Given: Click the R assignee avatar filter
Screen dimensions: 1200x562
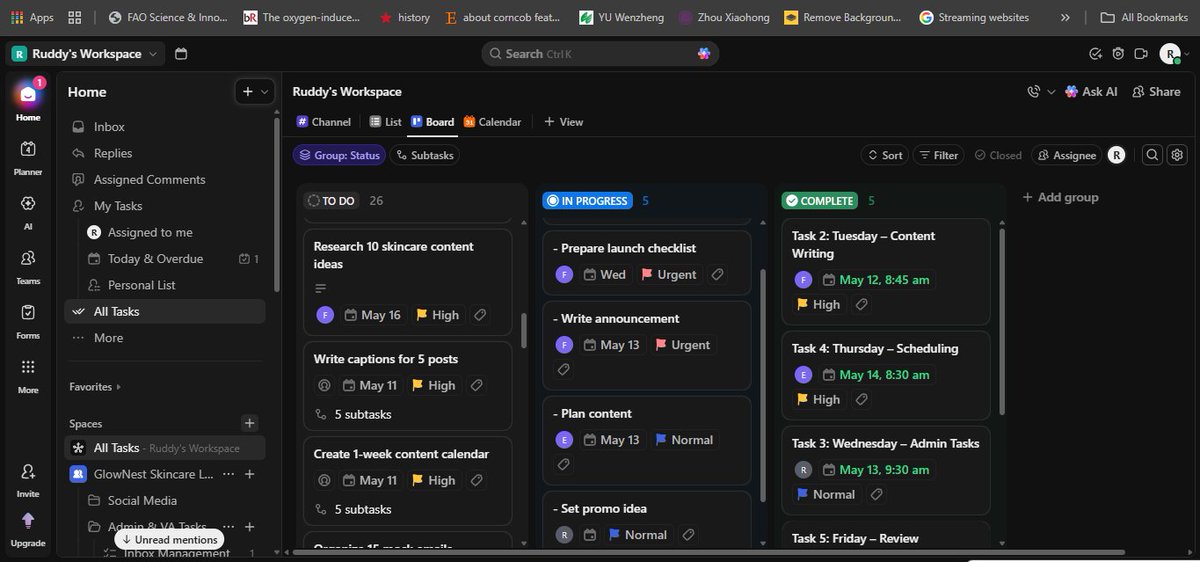Looking at the screenshot, I should [x=1117, y=155].
